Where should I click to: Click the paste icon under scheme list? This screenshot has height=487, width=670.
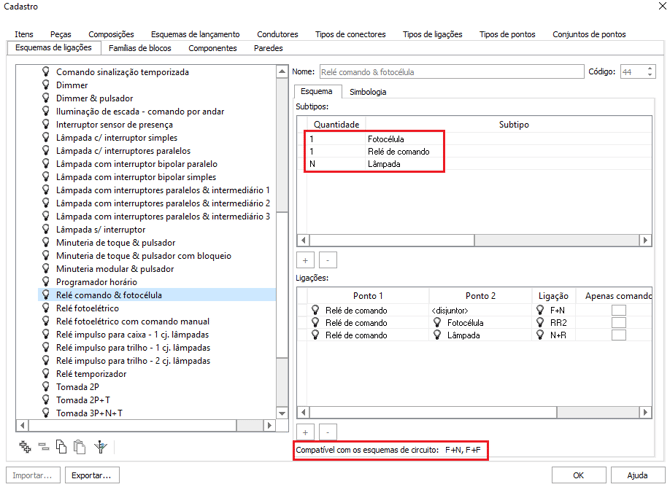coord(80,447)
